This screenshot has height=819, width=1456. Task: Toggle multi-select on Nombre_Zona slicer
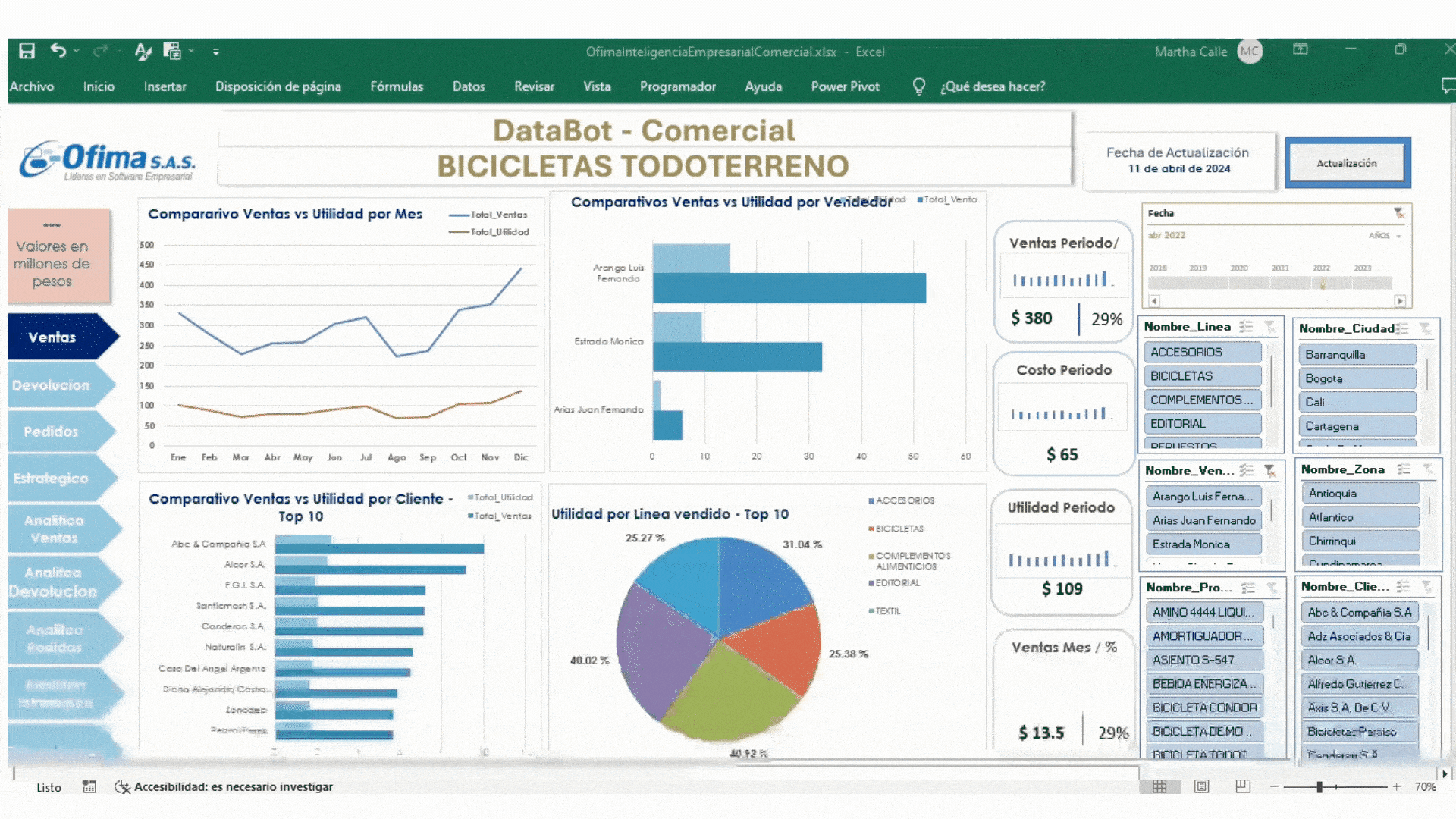[x=1404, y=469]
